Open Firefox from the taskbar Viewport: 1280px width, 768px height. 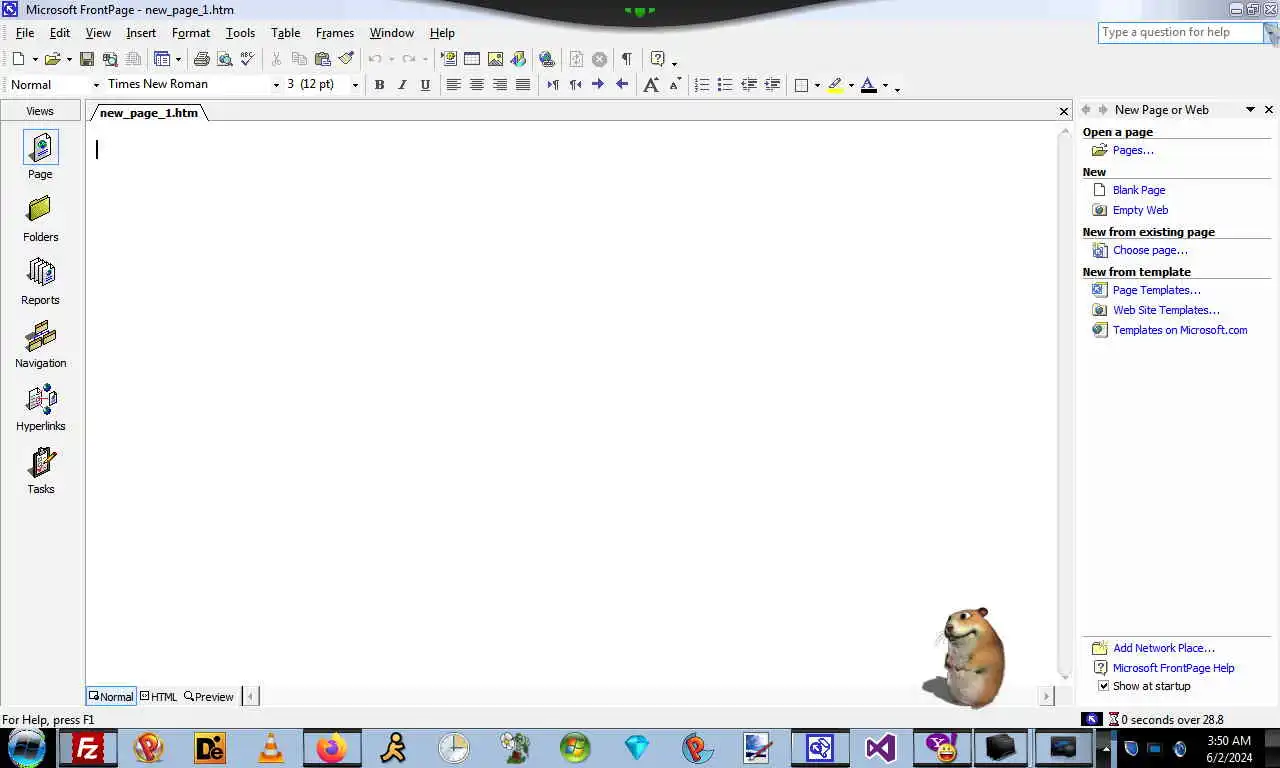(x=331, y=747)
